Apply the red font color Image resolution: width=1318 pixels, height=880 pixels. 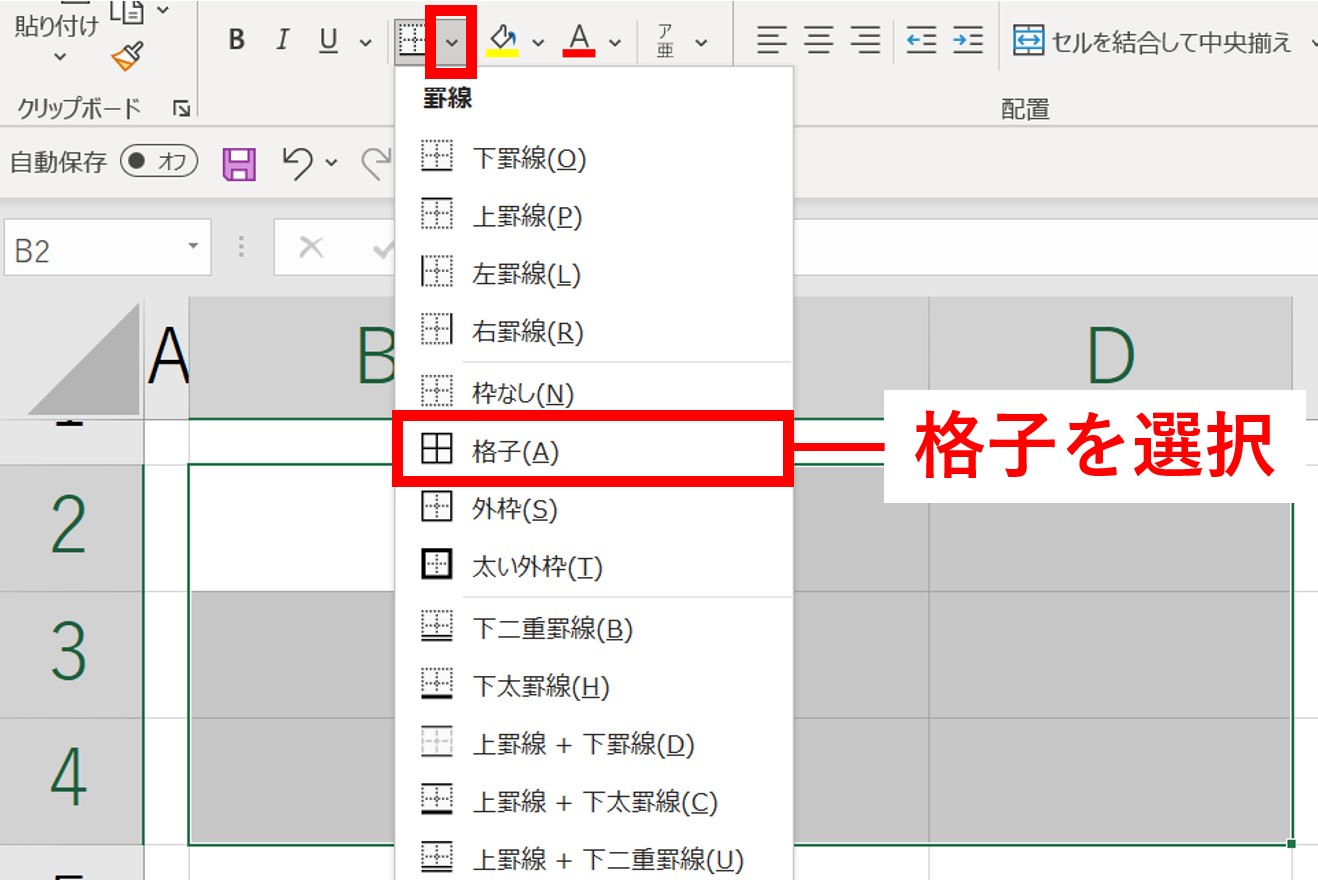579,40
